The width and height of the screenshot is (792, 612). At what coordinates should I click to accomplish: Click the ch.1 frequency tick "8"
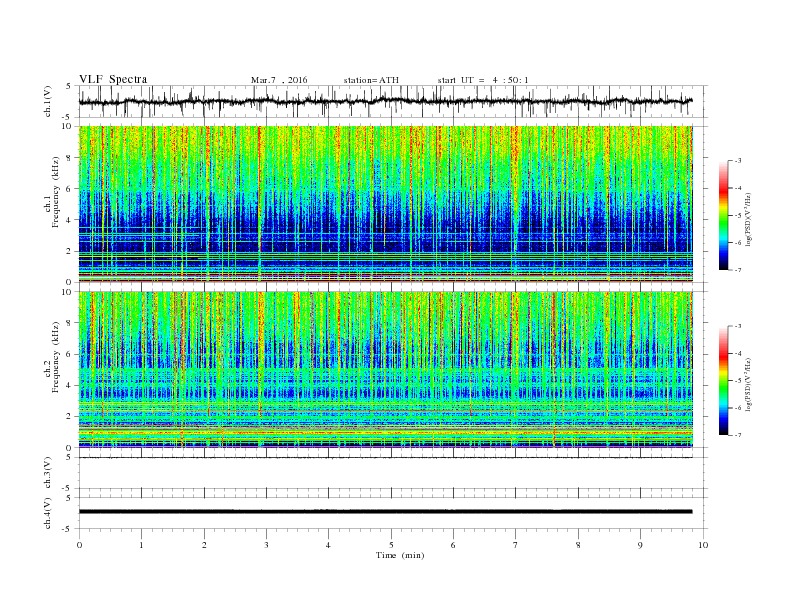pos(70,158)
